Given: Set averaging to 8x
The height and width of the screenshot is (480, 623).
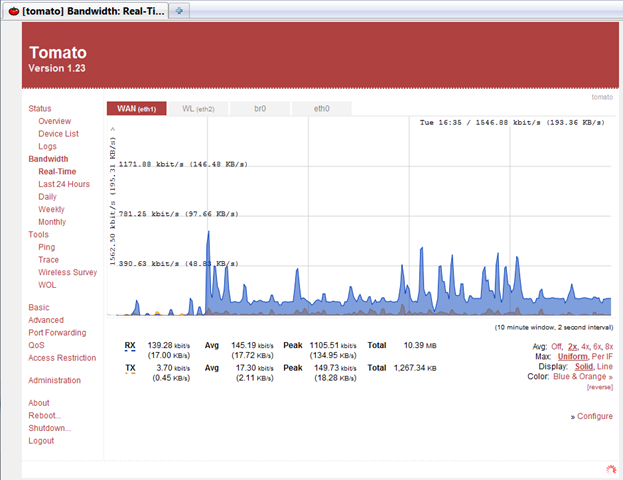Looking at the screenshot, I should (609, 346).
